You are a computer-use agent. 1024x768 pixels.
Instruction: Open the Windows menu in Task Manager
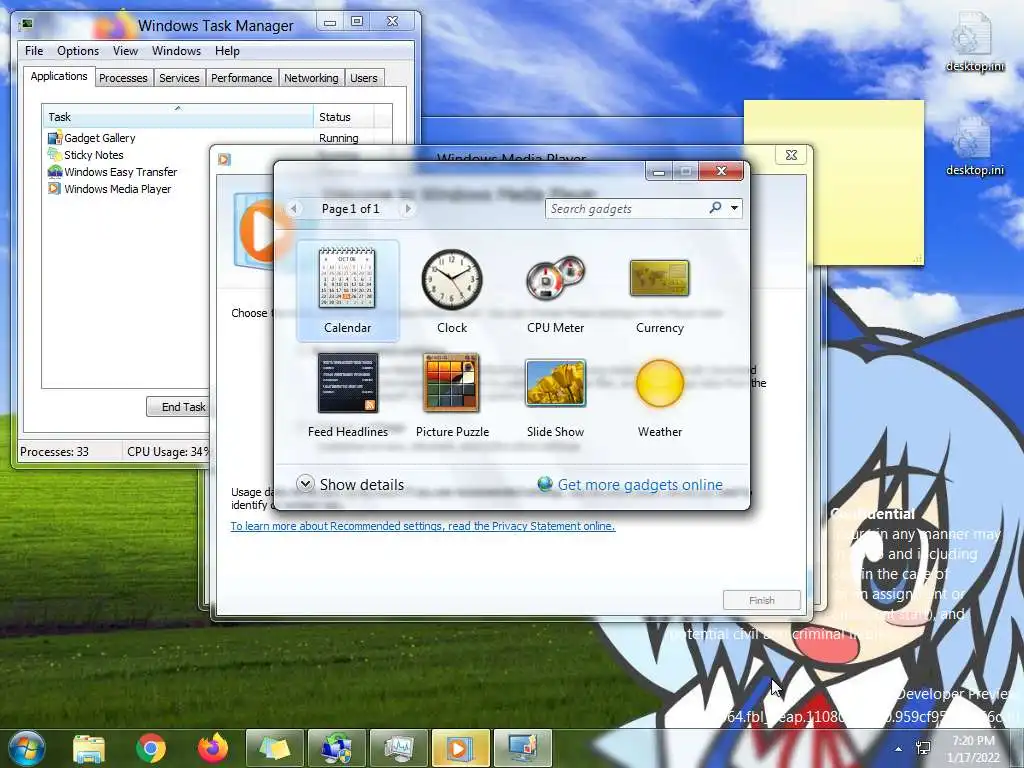pos(176,51)
